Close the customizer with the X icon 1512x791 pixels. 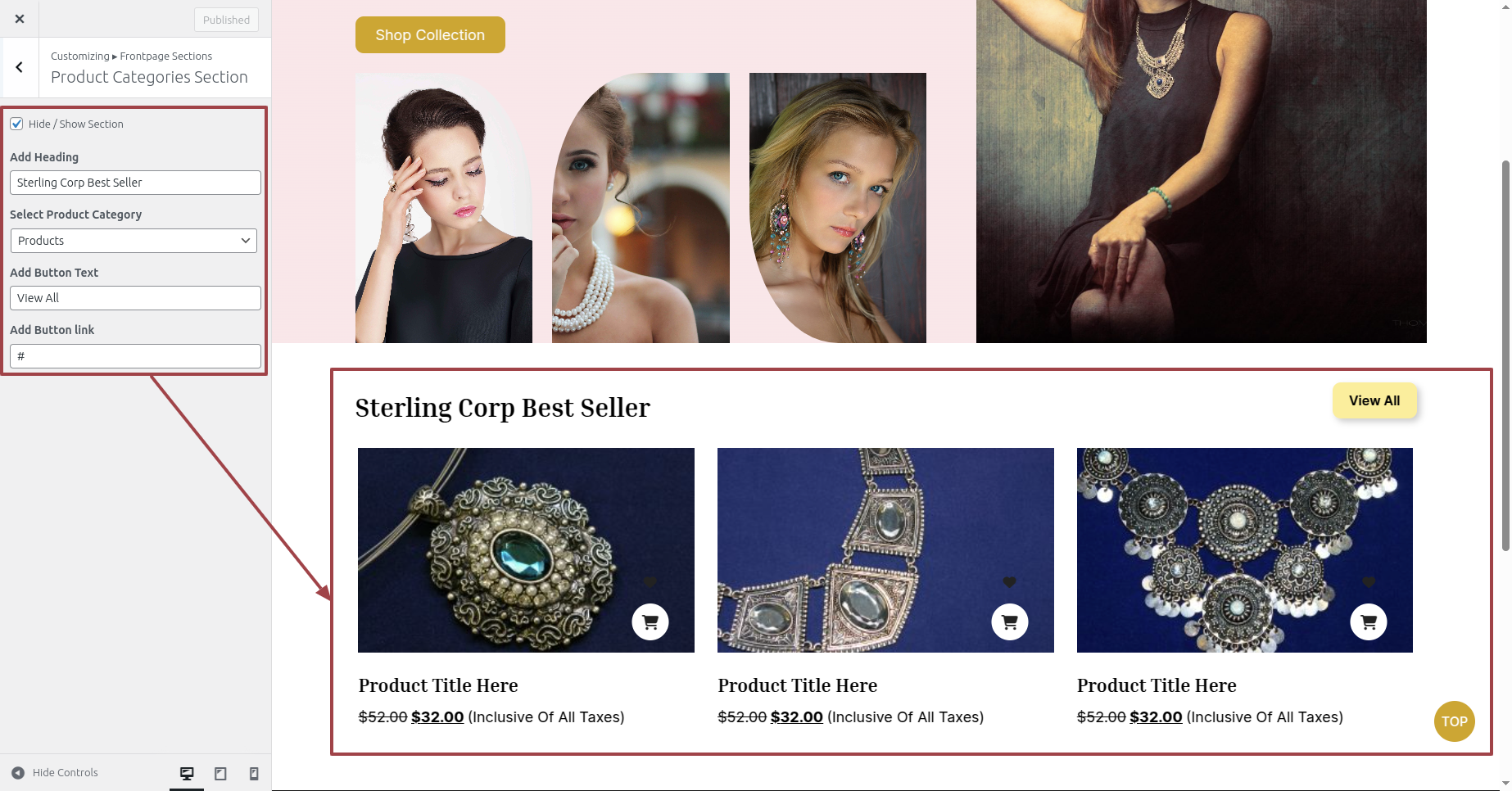(20, 19)
